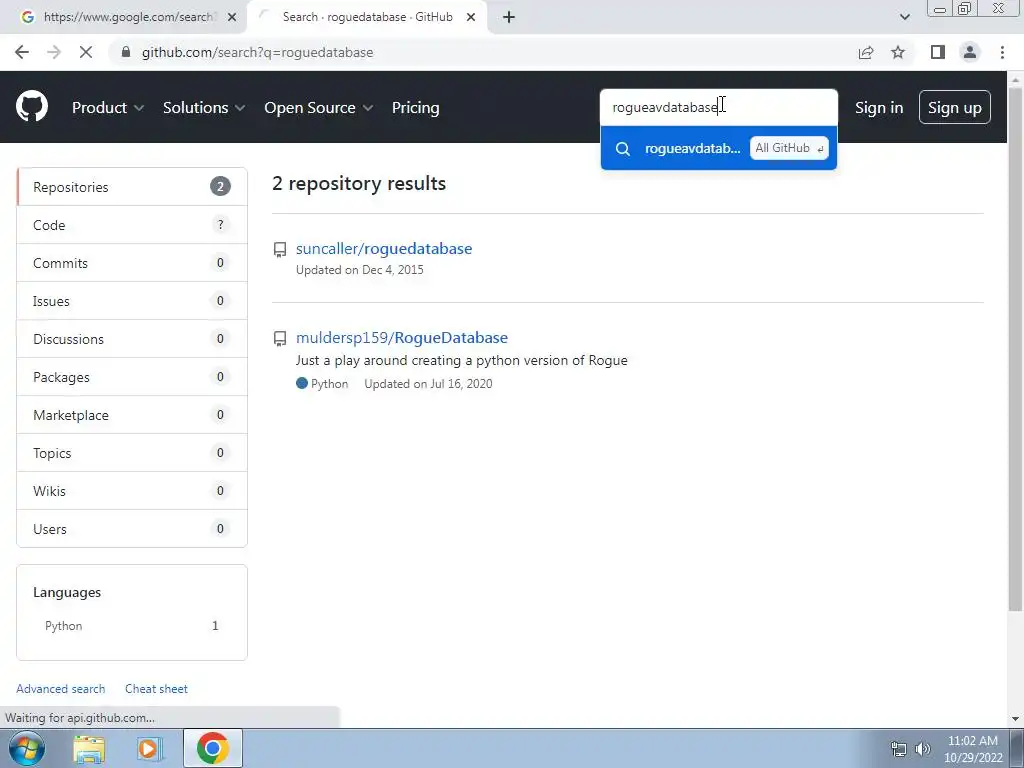Click into the GitHub search field
Viewport: 1024px width, 768px height.
(x=718, y=107)
